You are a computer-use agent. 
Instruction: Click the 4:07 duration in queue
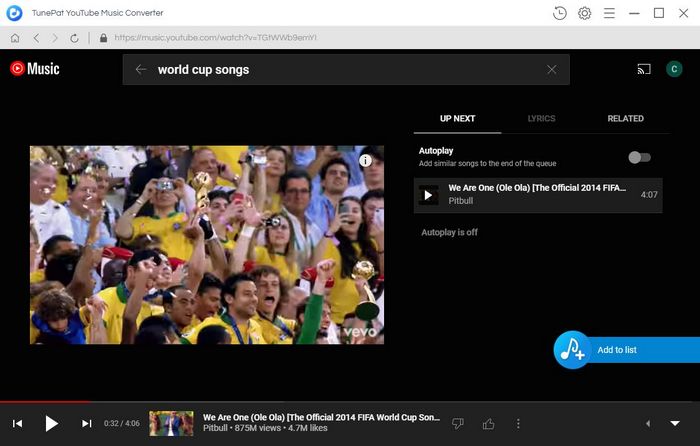tap(649, 195)
